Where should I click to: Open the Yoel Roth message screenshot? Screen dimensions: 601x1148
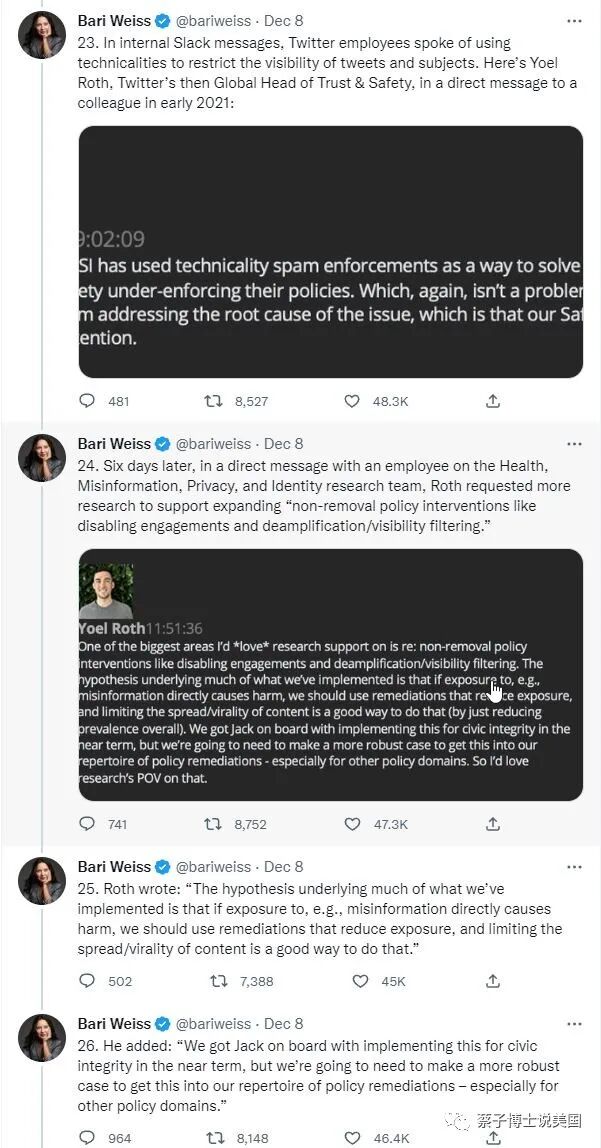(x=330, y=675)
